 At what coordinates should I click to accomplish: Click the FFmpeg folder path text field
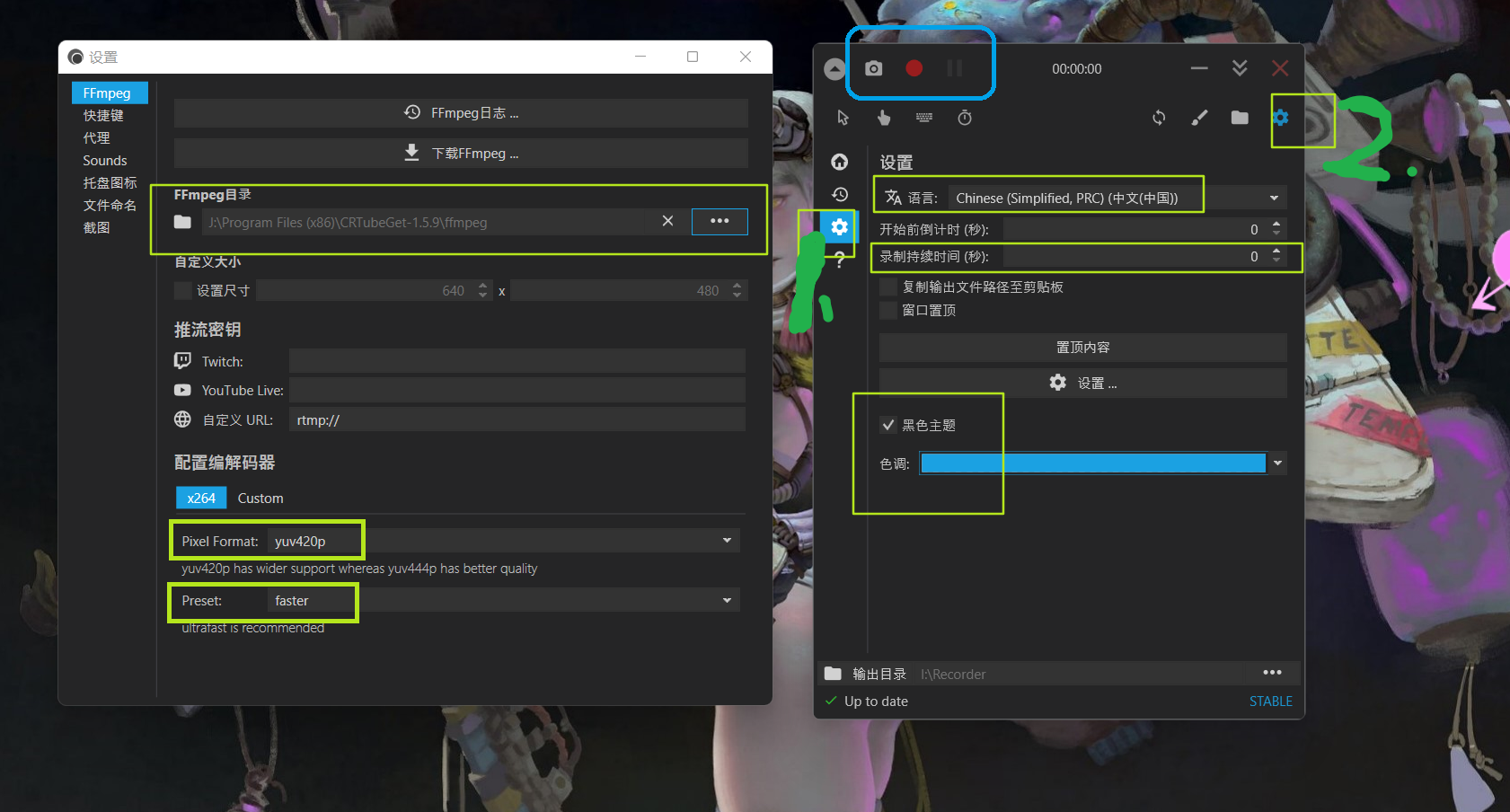[429, 222]
